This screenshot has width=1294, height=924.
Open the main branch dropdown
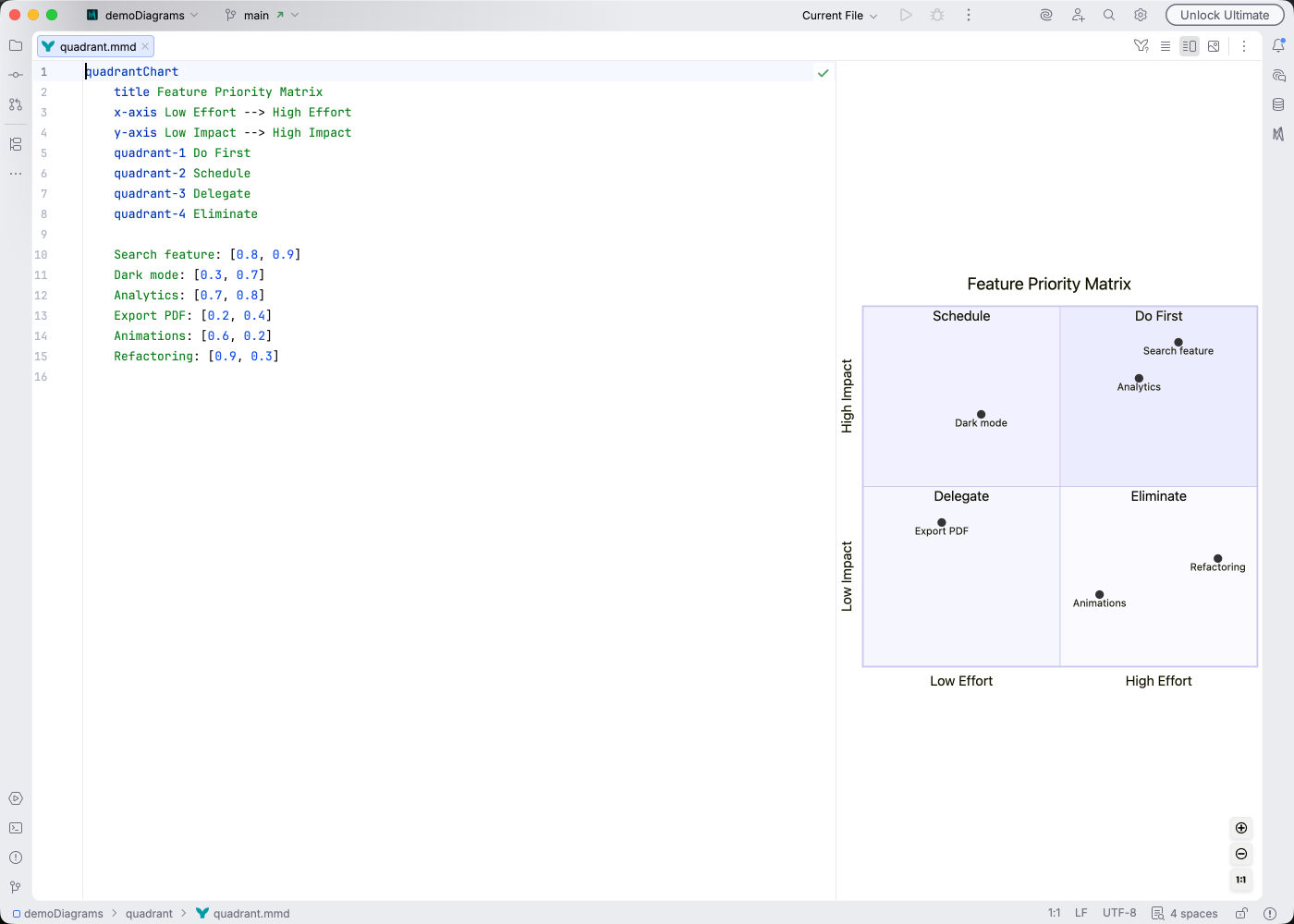point(256,15)
